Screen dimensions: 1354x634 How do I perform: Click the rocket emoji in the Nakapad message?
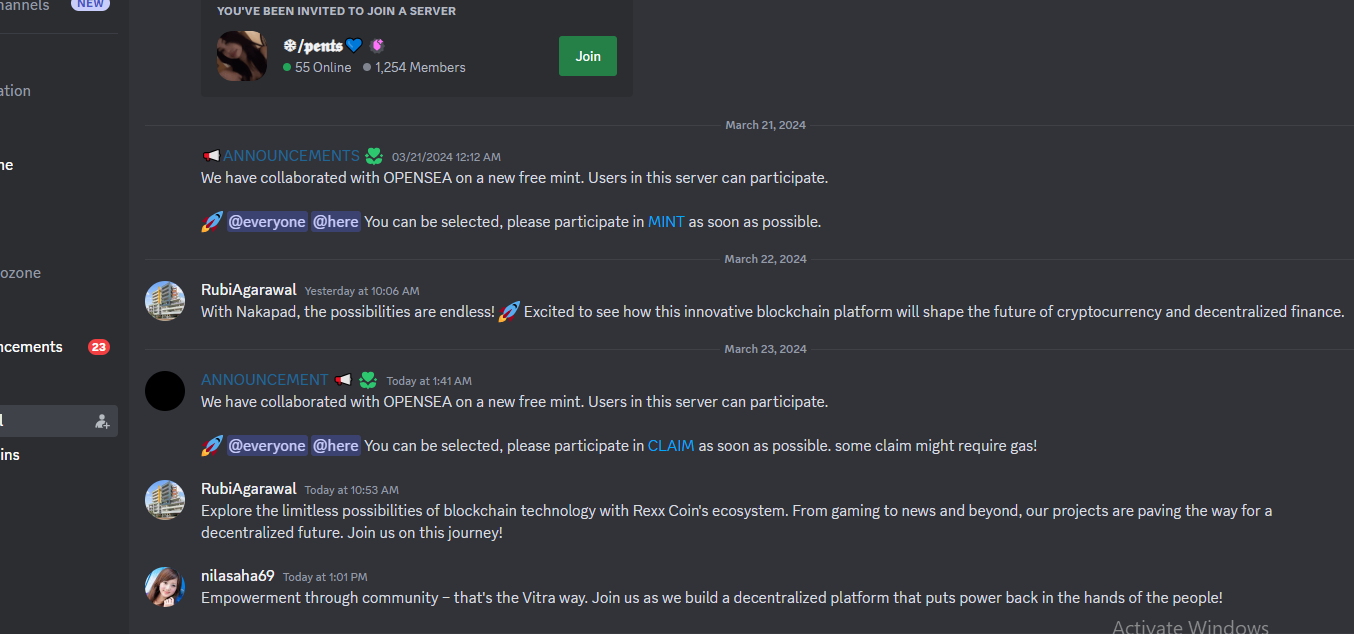[x=509, y=312]
